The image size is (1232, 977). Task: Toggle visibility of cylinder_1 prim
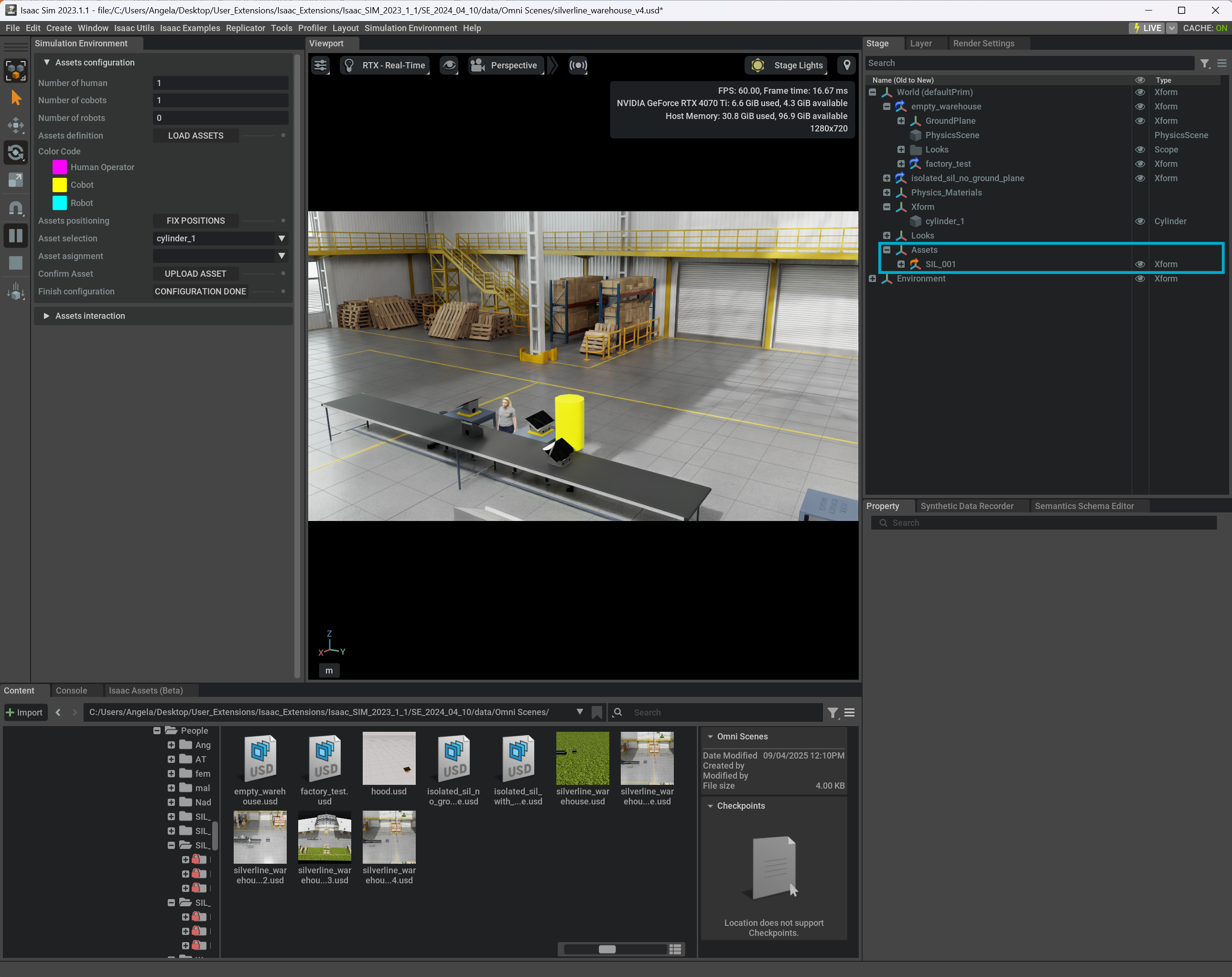pos(1139,221)
